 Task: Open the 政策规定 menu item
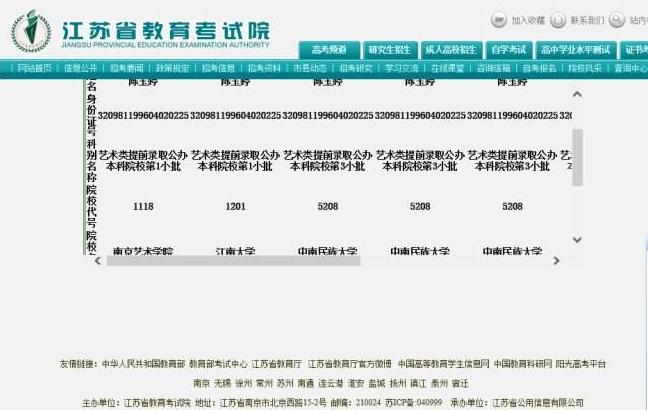click(172, 68)
